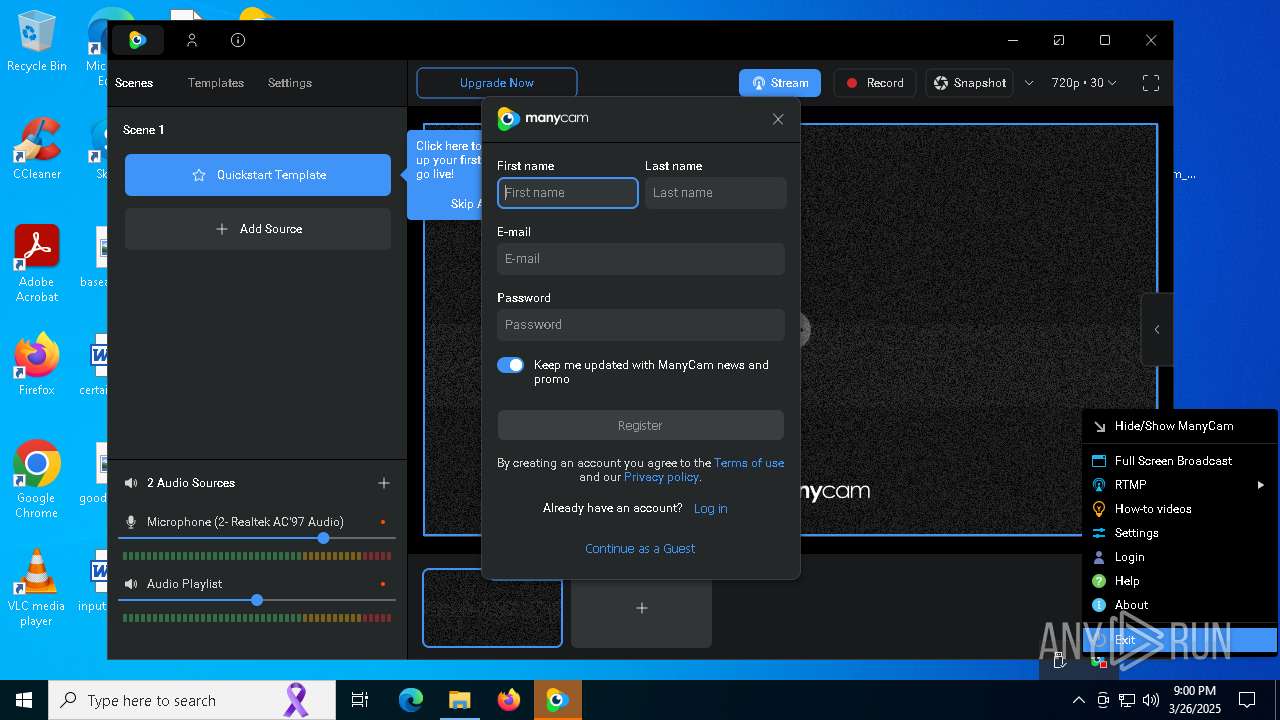Image resolution: width=1280 pixels, height=720 pixels.
Task: Open File Explorer from taskbar
Action: click(x=459, y=700)
